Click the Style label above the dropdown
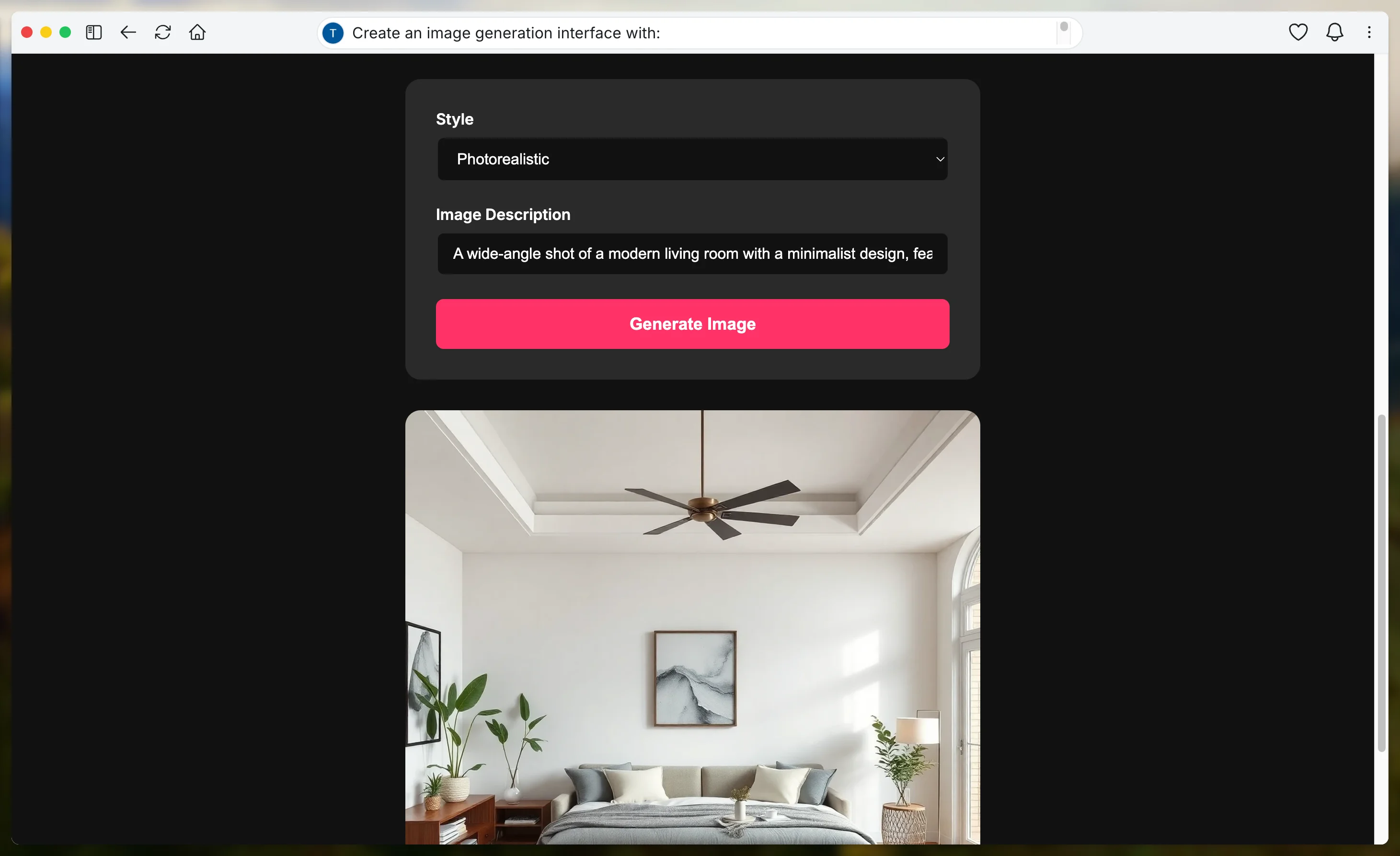This screenshot has width=1400, height=856. click(x=455, y=119)
